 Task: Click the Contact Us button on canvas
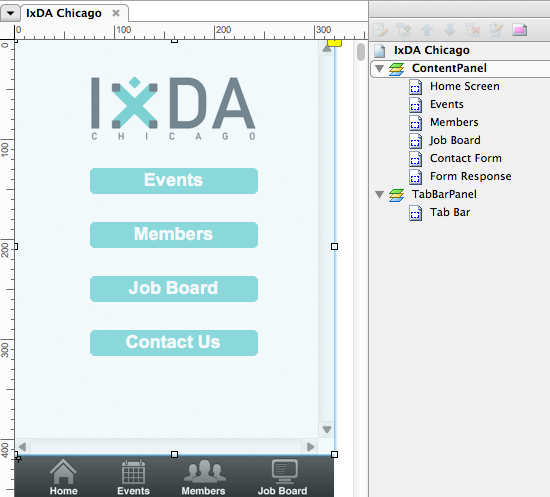point(174,343)
